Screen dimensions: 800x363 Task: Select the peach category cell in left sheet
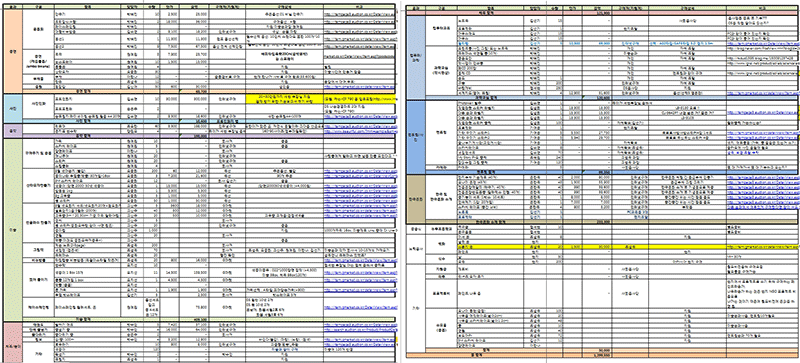point(13,51)
